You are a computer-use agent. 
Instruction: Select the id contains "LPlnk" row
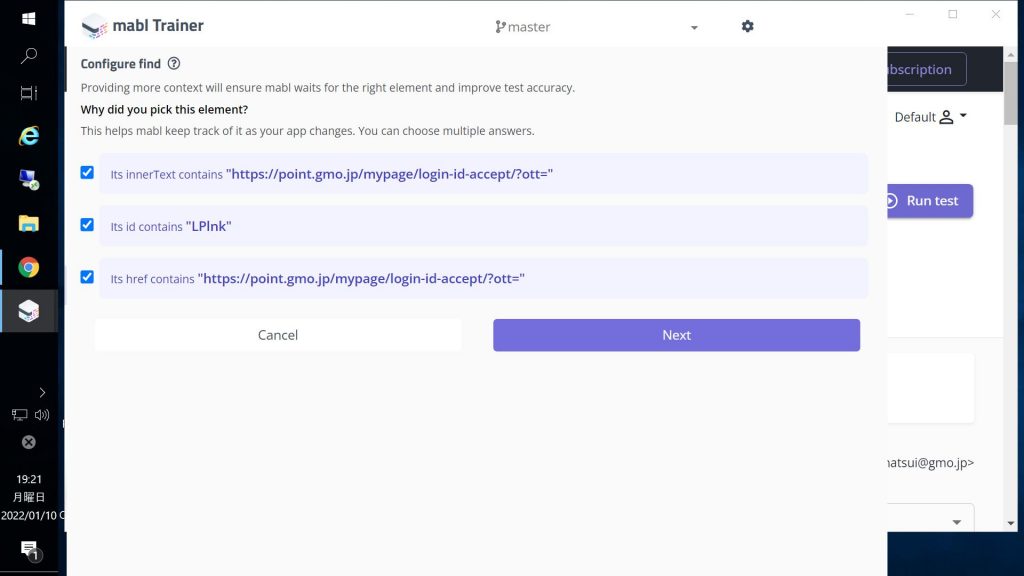(x=483, y=226)
